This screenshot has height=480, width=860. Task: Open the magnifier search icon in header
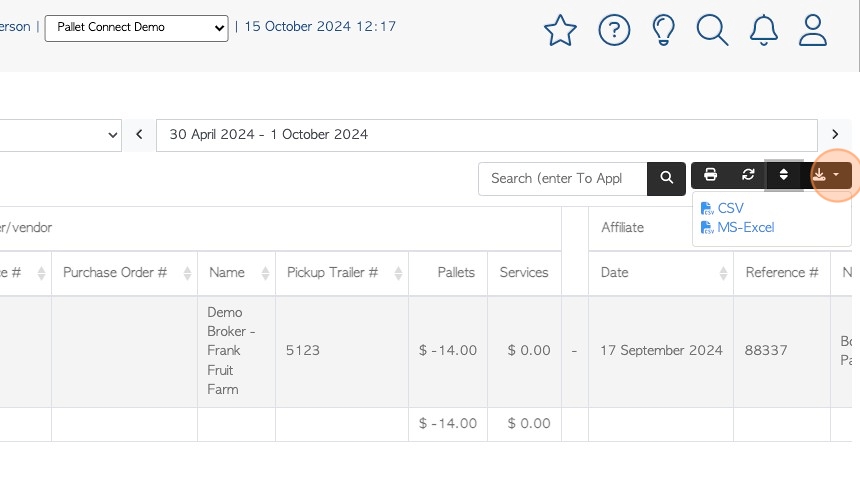(712, 30)
